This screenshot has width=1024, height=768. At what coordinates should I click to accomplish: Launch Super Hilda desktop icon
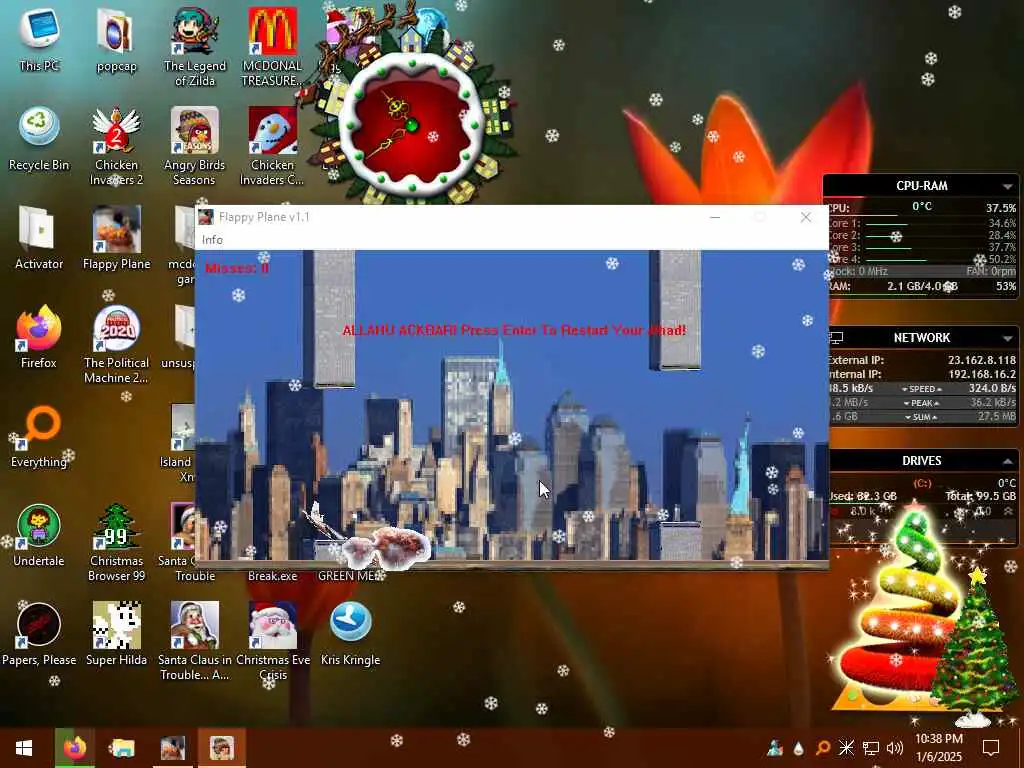click(x=116, y=635)
